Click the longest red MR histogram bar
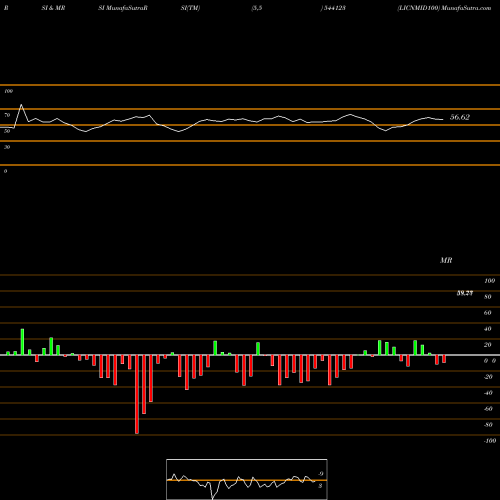This screenshot has height=500, width=500. [x=137, y=394]
